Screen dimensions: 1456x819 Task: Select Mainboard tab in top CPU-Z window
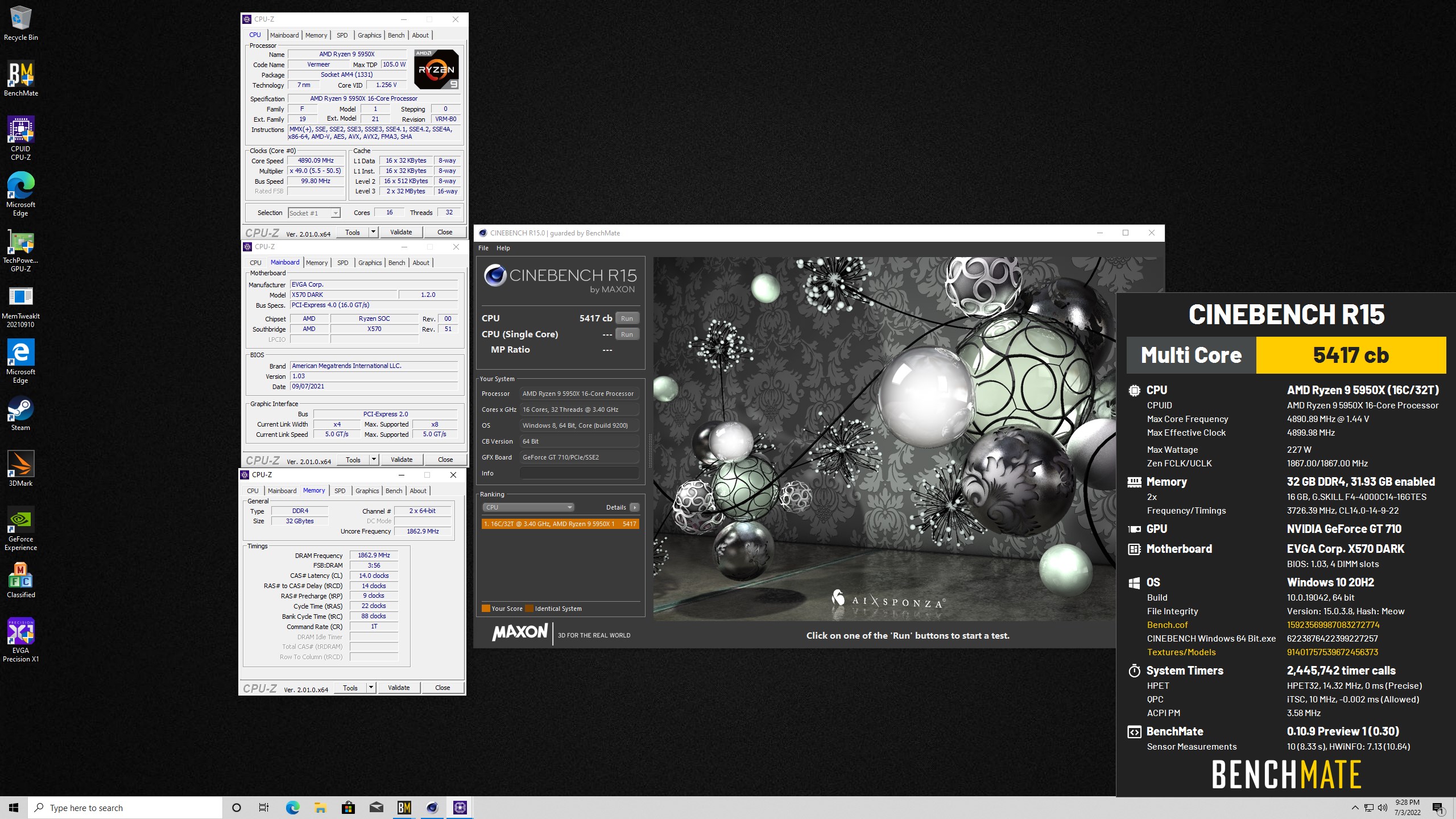coord(284,35)
